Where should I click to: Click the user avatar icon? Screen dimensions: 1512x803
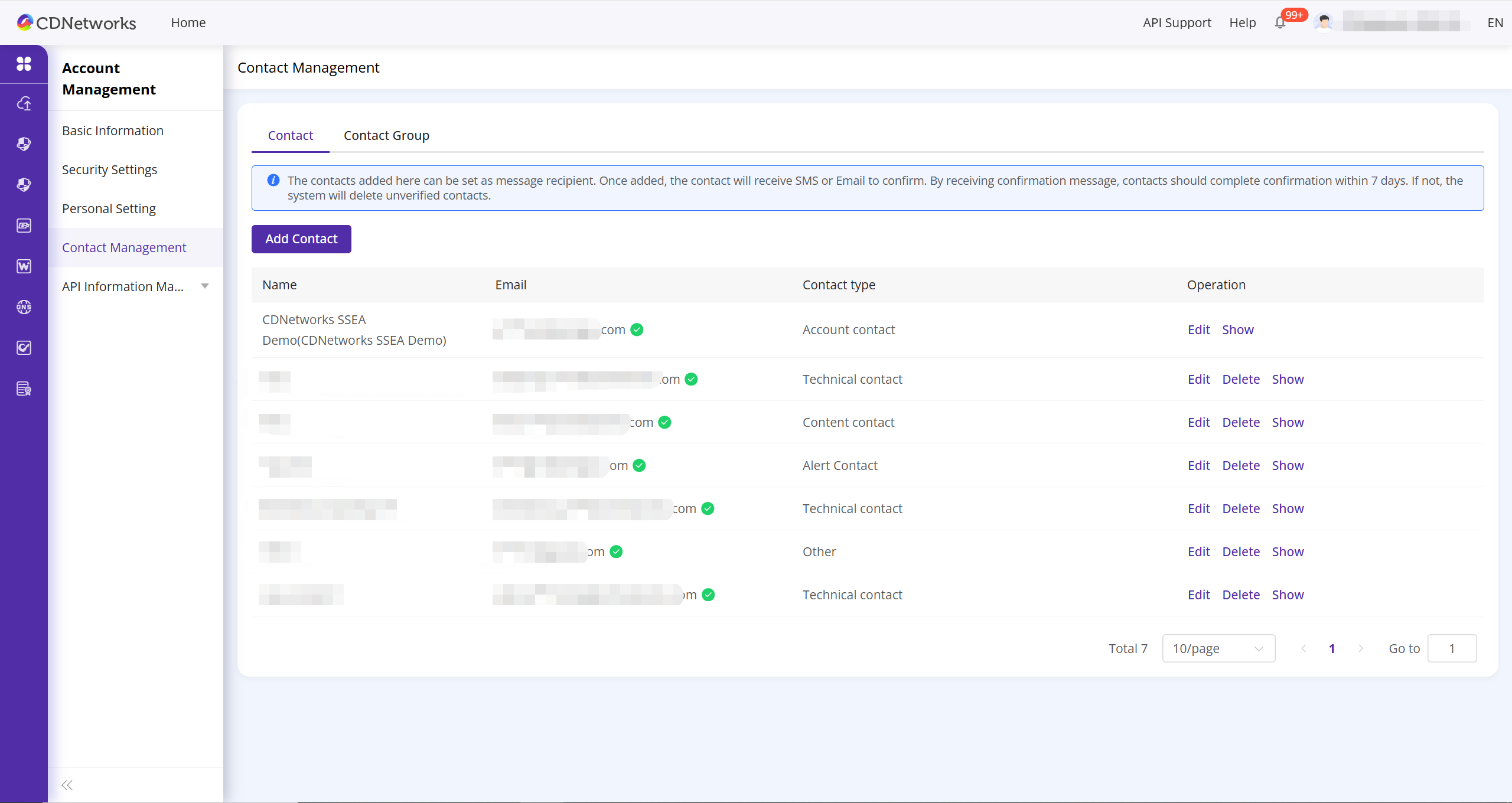(x=1324, y=23)
